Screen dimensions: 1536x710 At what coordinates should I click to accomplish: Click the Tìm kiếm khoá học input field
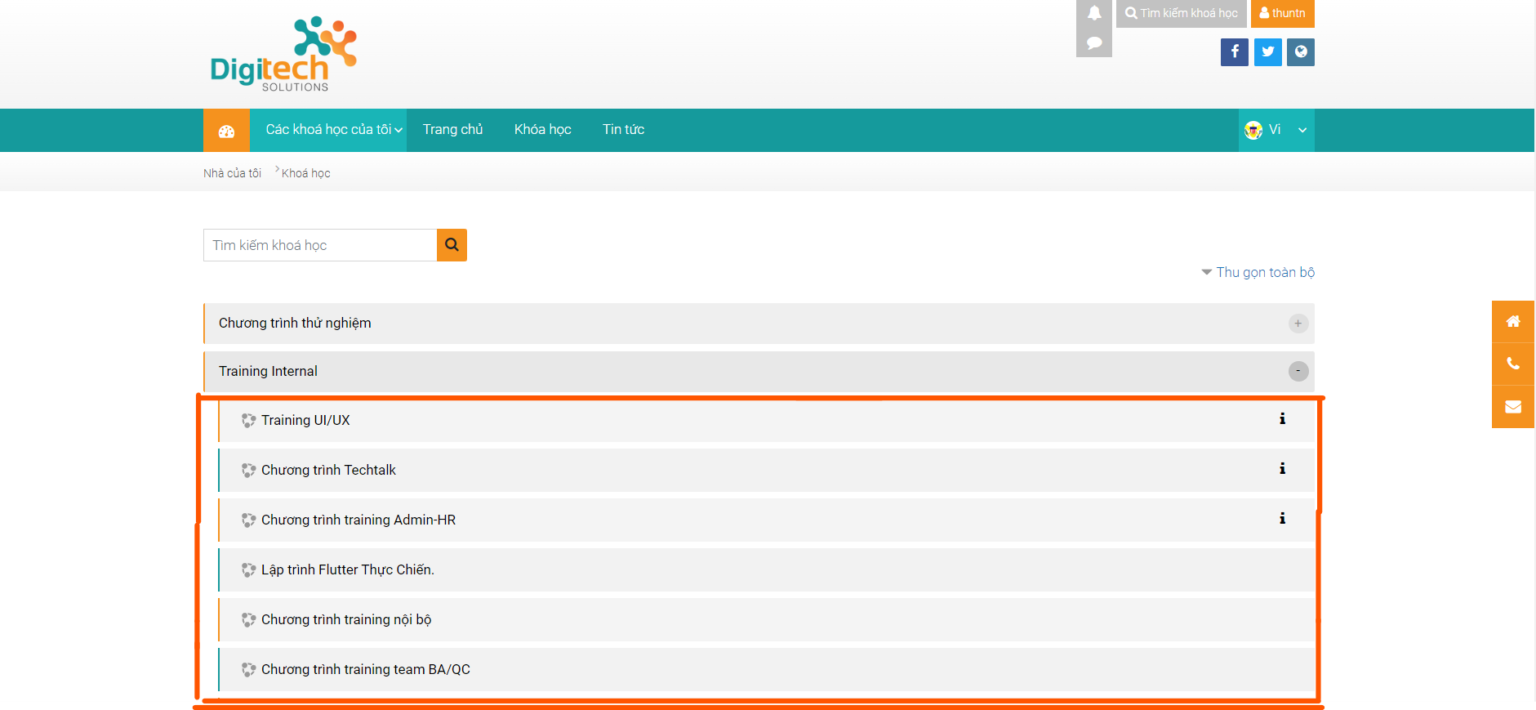pos(320,245)
